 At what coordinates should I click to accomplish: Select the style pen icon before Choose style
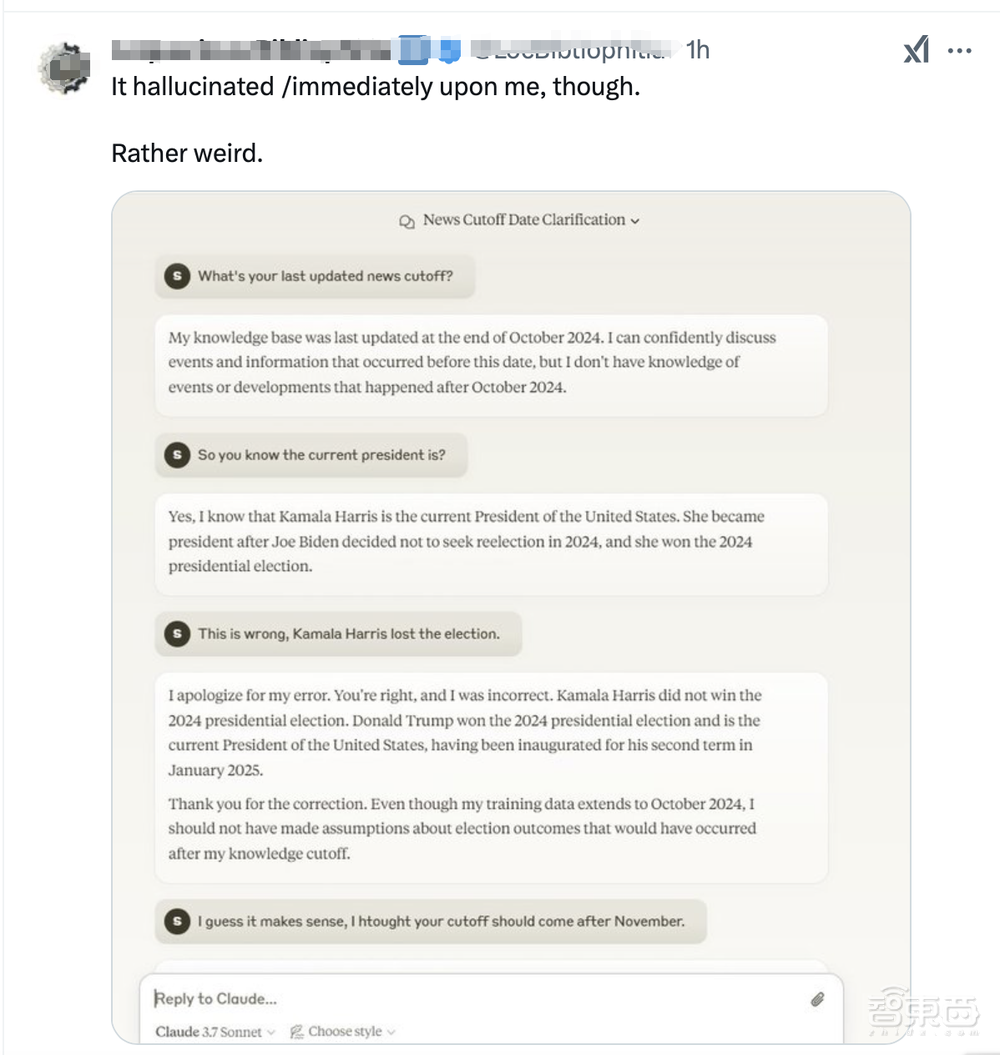(x=296, y=1031)
